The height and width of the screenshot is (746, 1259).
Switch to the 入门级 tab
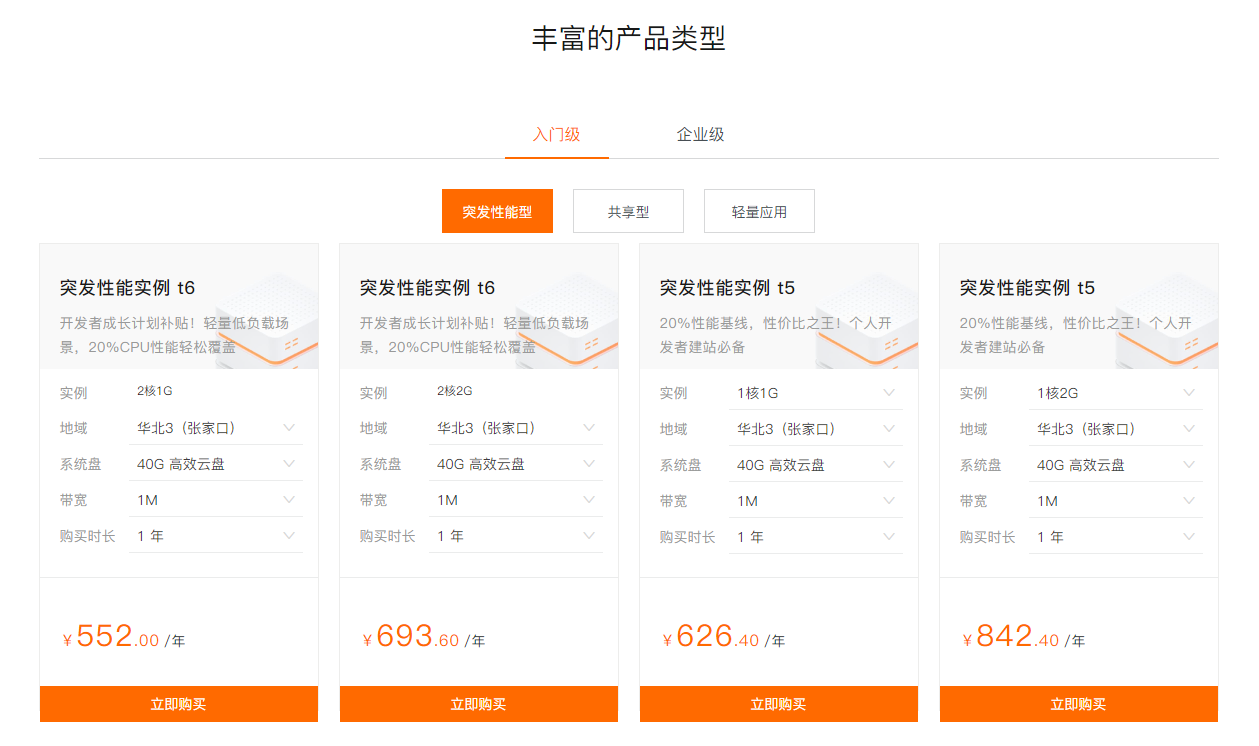pos(556,134)
